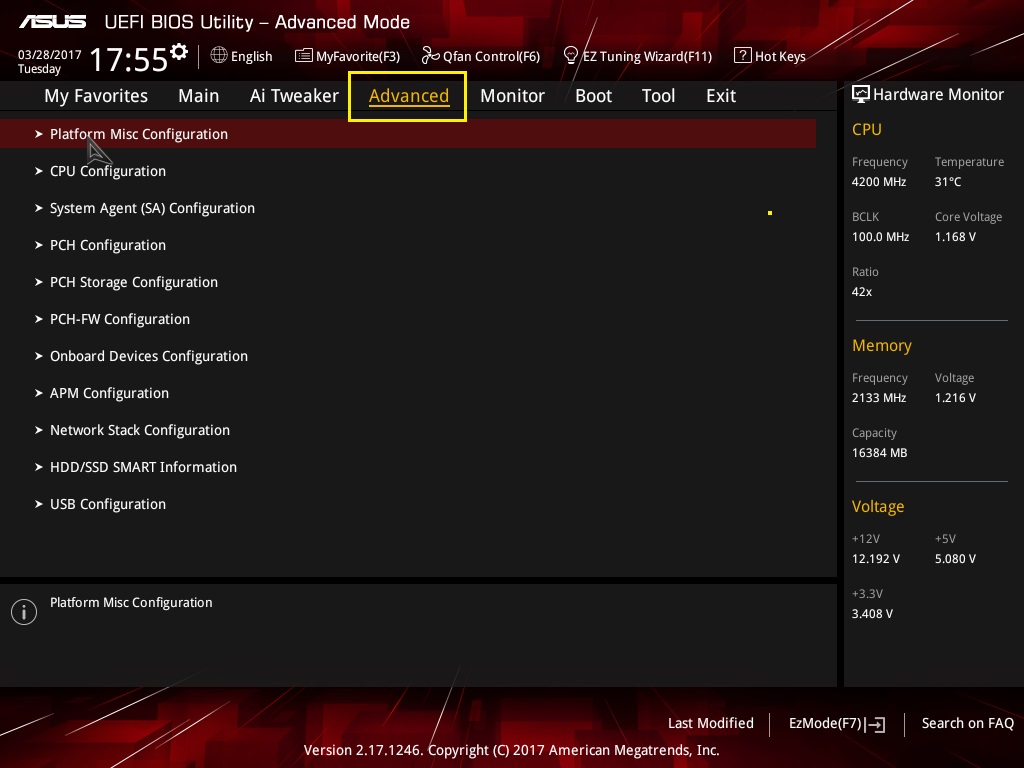1024x768 pixels.
Task: Switch to the Main tab
Action: point(199,96)
